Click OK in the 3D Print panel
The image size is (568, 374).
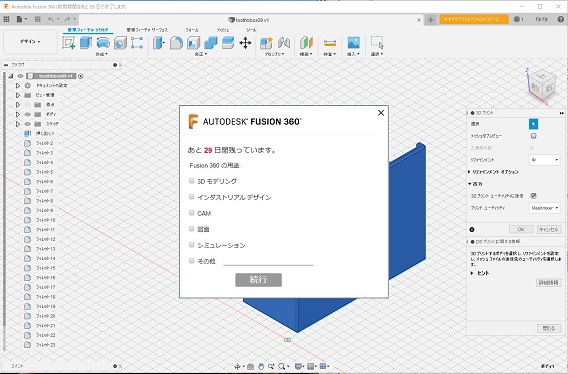[521, 229]
